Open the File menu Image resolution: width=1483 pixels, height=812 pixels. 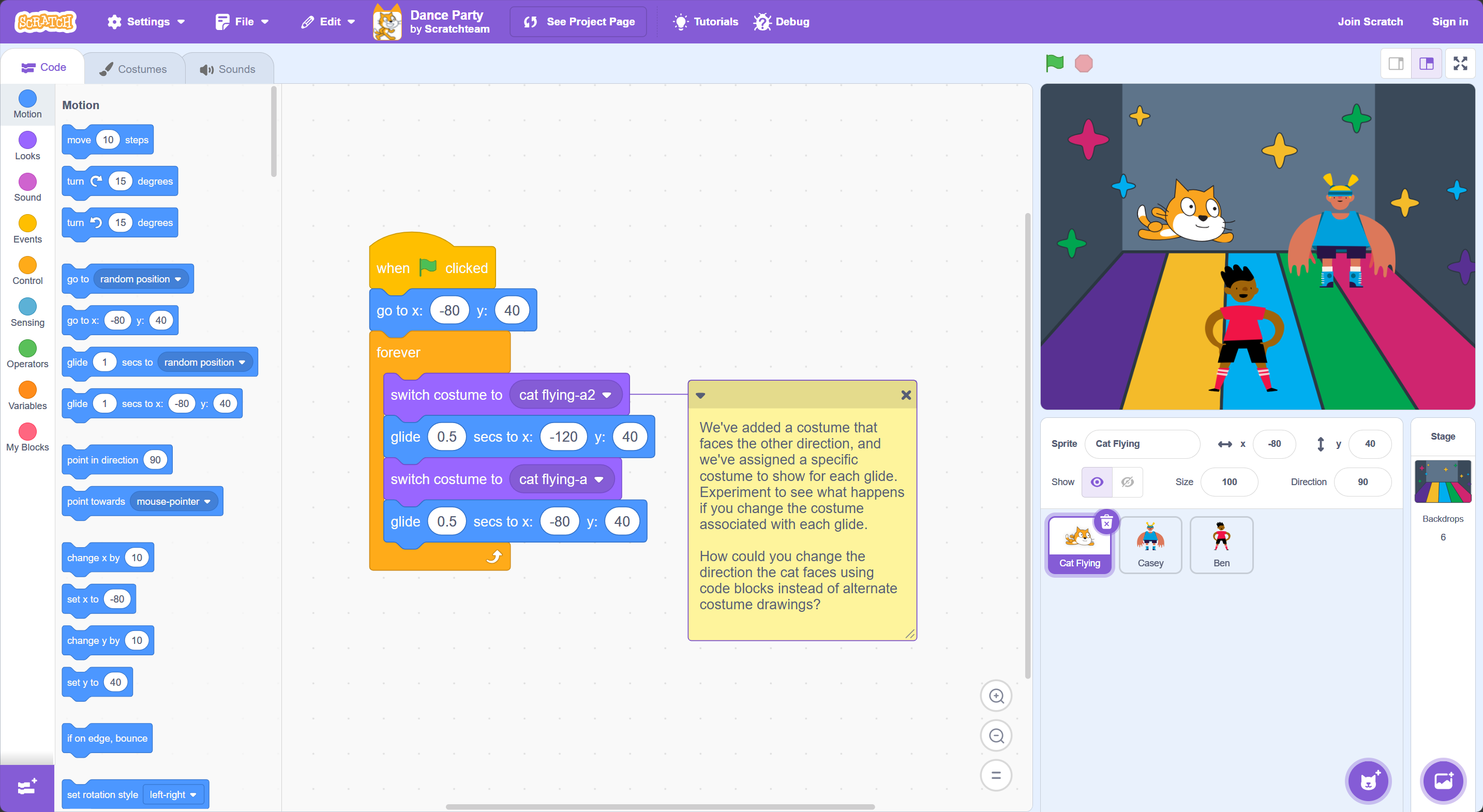click(242, 22)
